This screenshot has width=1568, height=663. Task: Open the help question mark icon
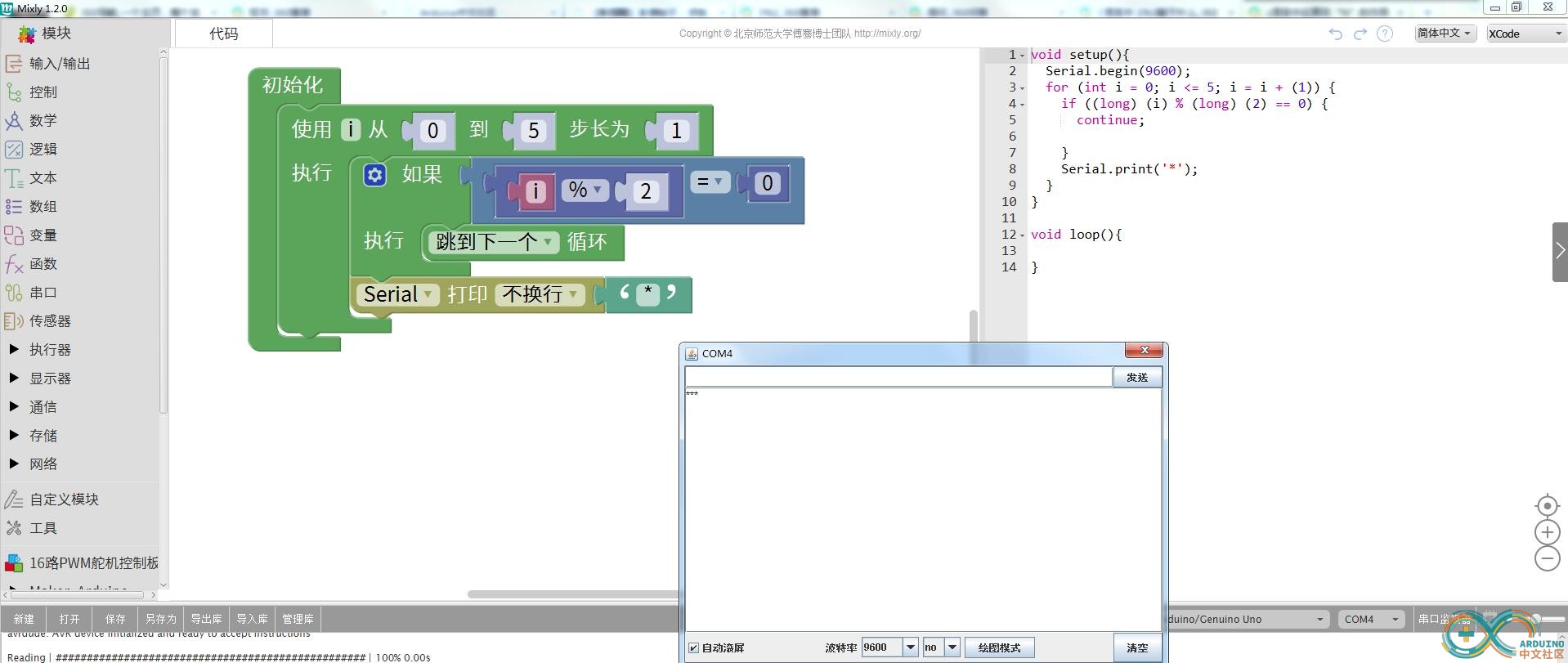(x=1385, y=34)
